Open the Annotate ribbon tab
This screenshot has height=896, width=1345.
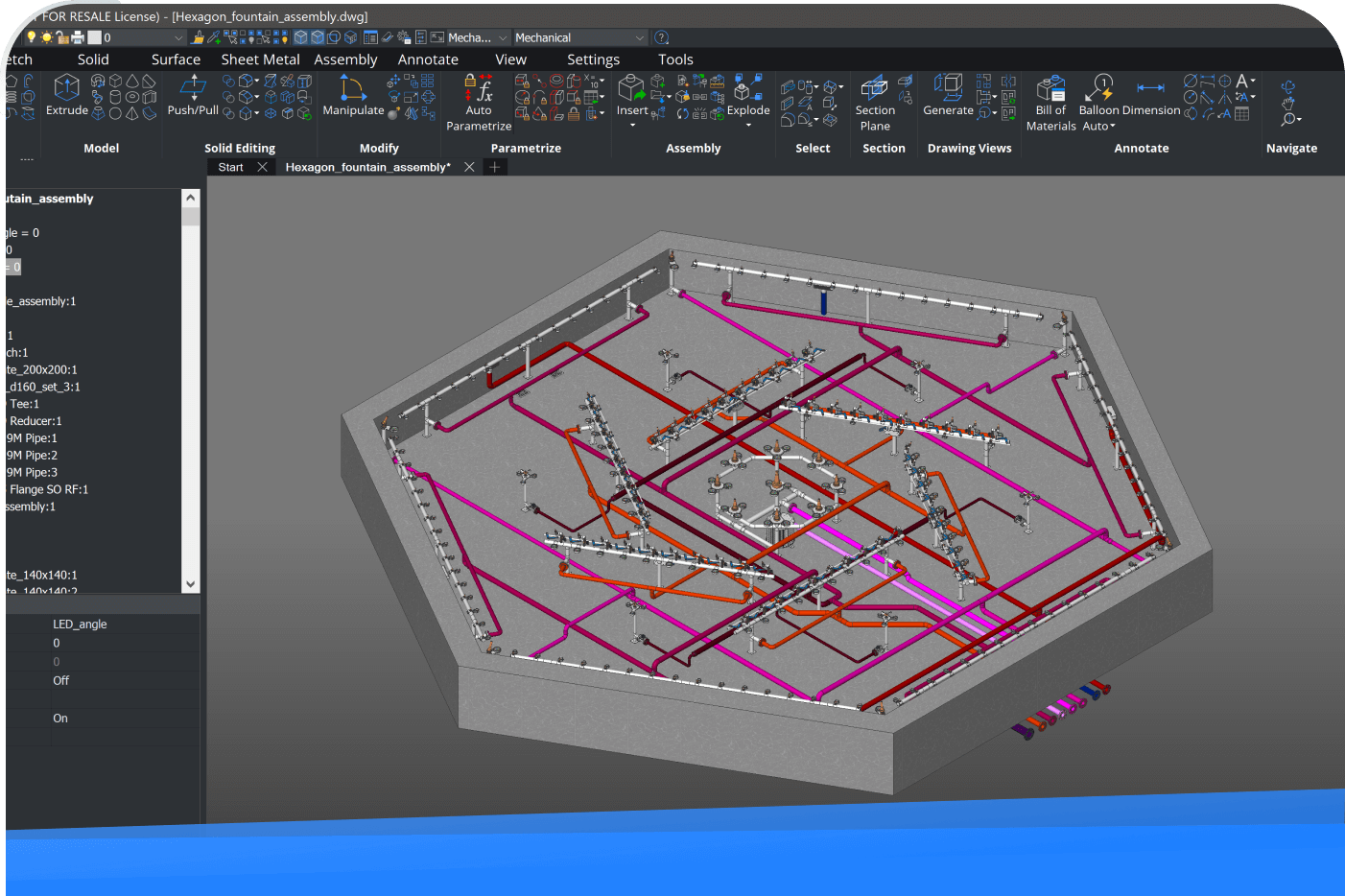click(428, 59)
